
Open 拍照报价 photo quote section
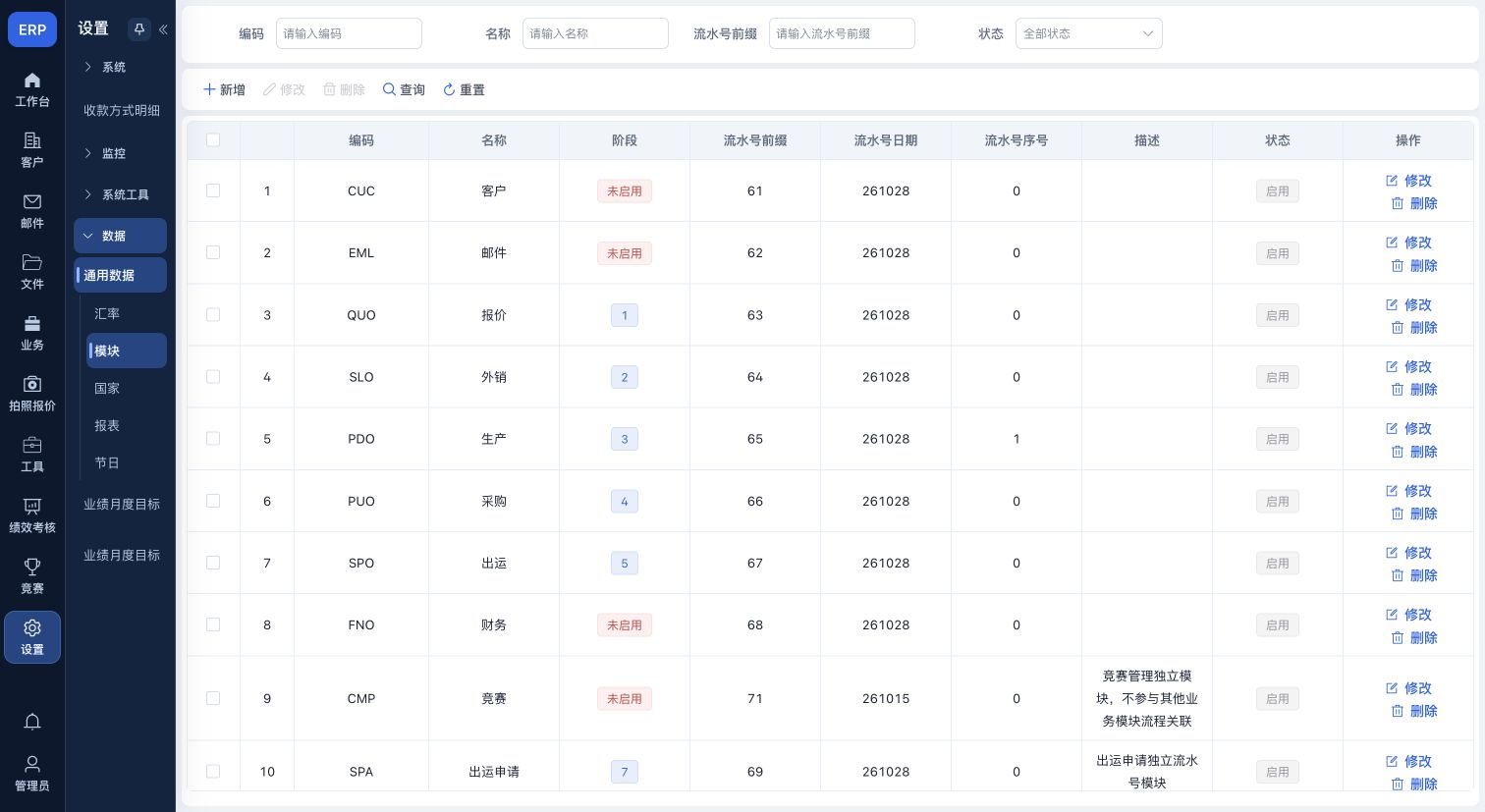(x=32, y=394)
